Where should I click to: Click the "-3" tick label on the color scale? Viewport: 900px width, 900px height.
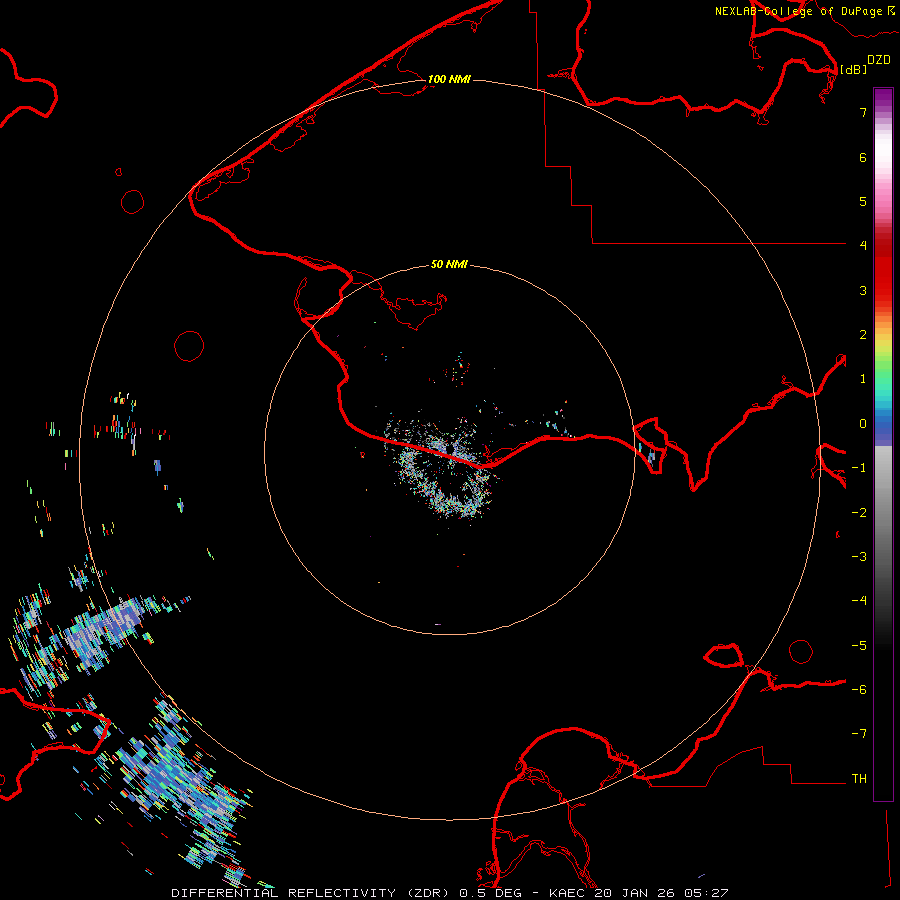point(859,557)
